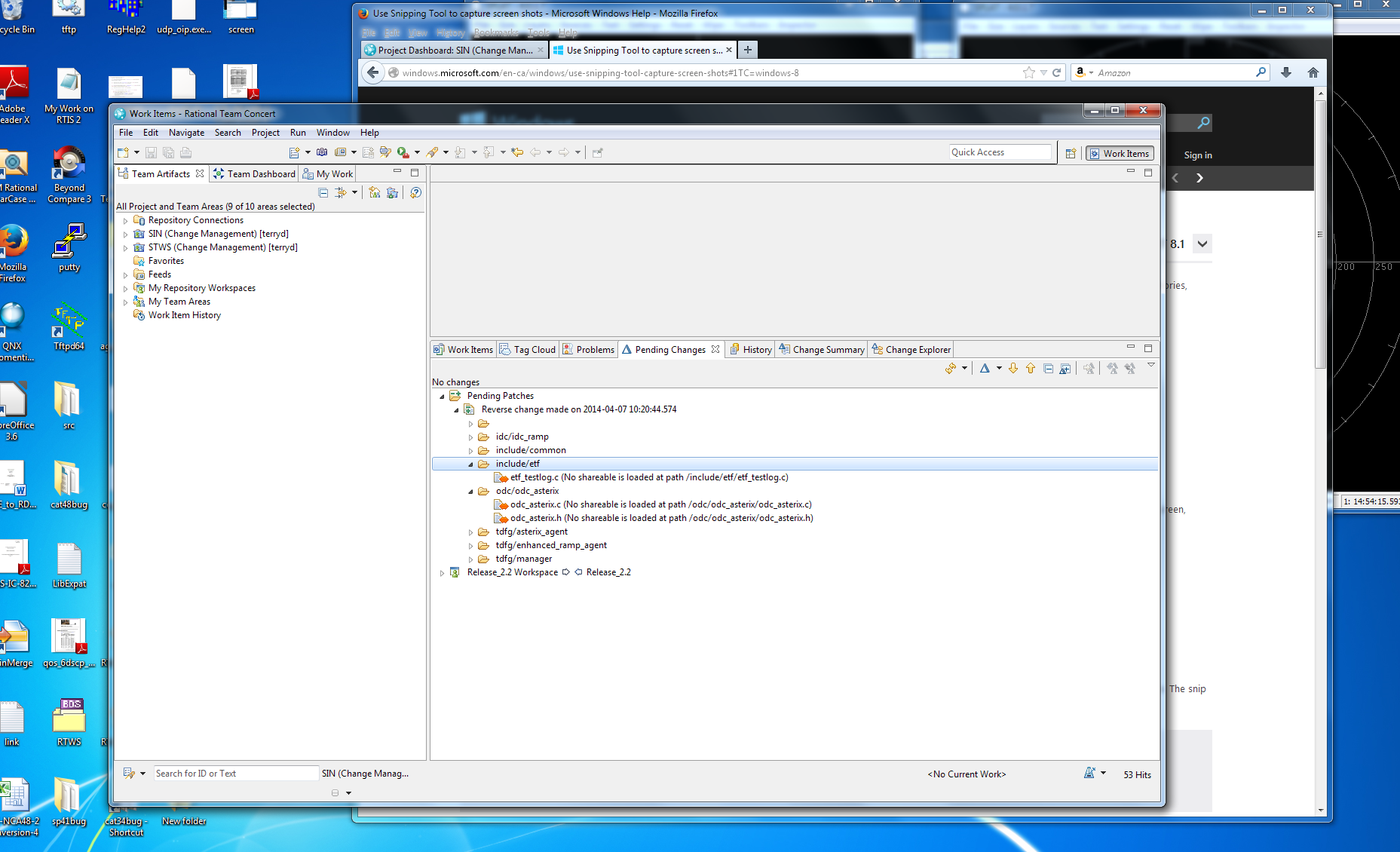
Task: Click the Firefox URL address bar
Action: [x=709, y=72]
